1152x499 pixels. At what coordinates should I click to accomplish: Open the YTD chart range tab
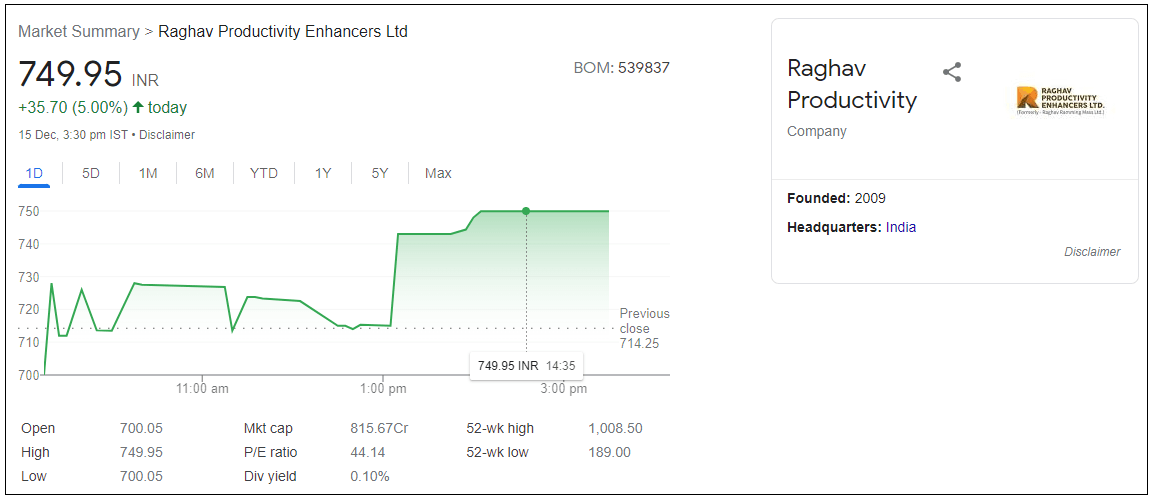point(264,173)
